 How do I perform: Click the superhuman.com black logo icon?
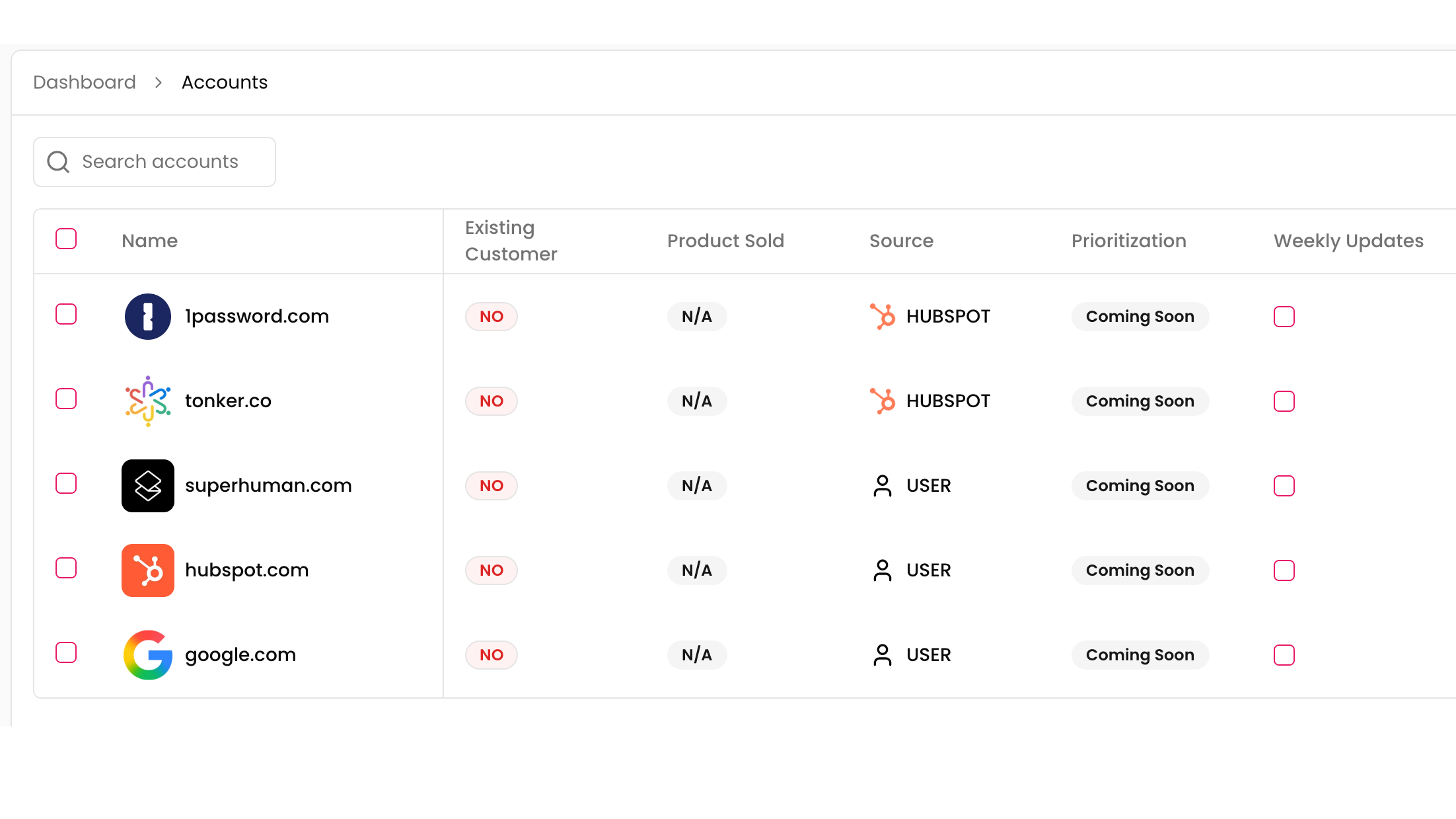pos(148,486)
